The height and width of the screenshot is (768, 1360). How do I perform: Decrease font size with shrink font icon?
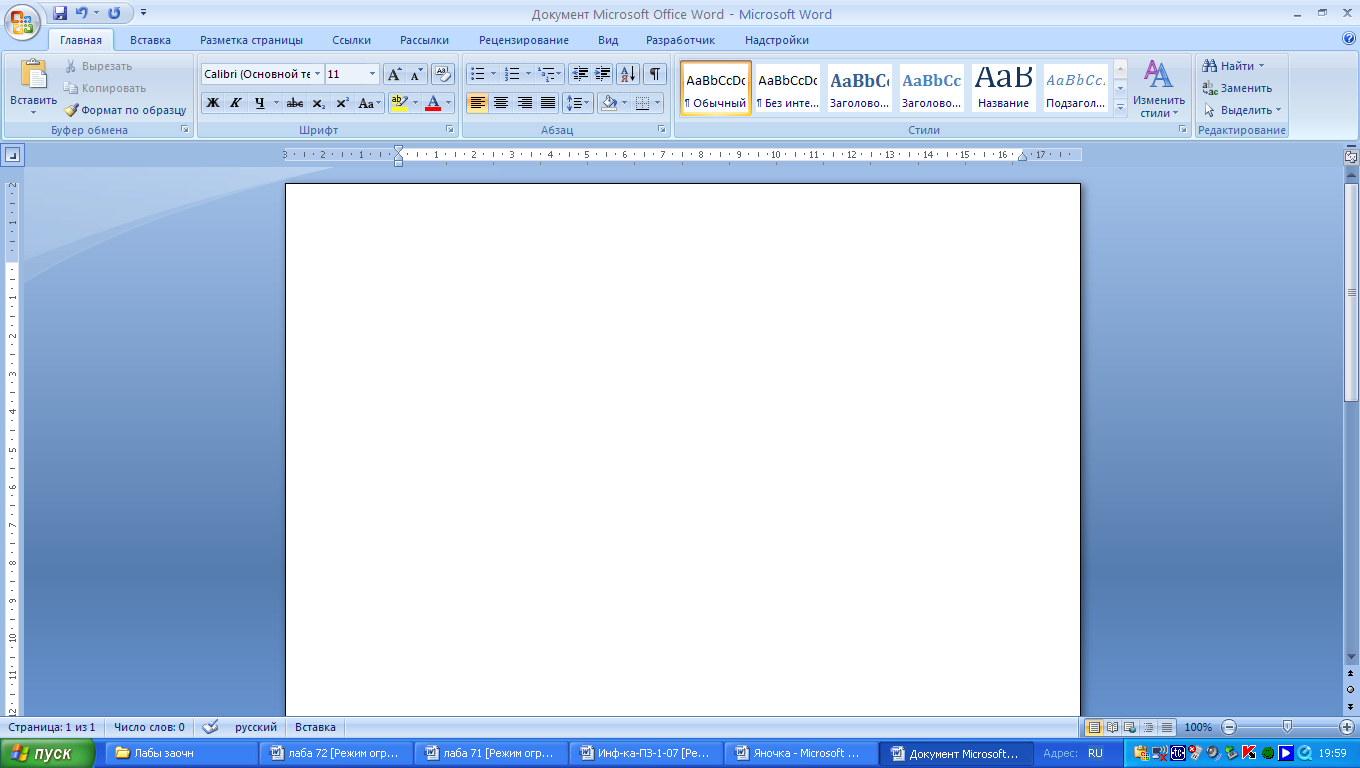pos(416,74)
